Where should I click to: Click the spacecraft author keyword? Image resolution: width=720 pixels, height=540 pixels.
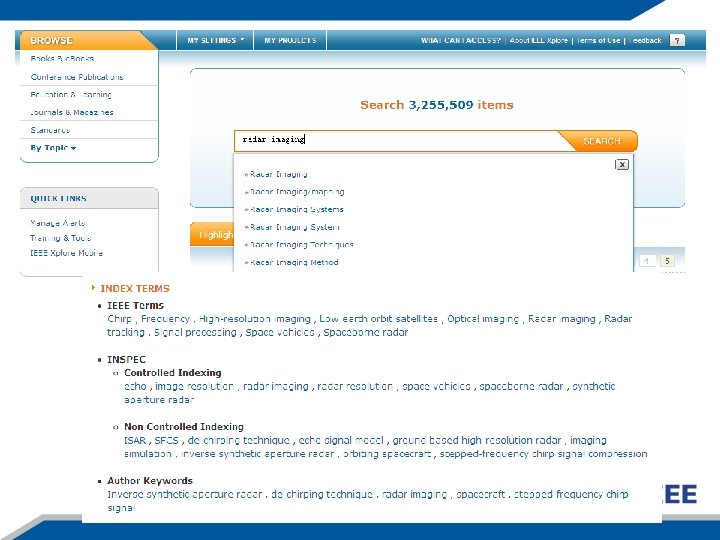coord(481,495)
